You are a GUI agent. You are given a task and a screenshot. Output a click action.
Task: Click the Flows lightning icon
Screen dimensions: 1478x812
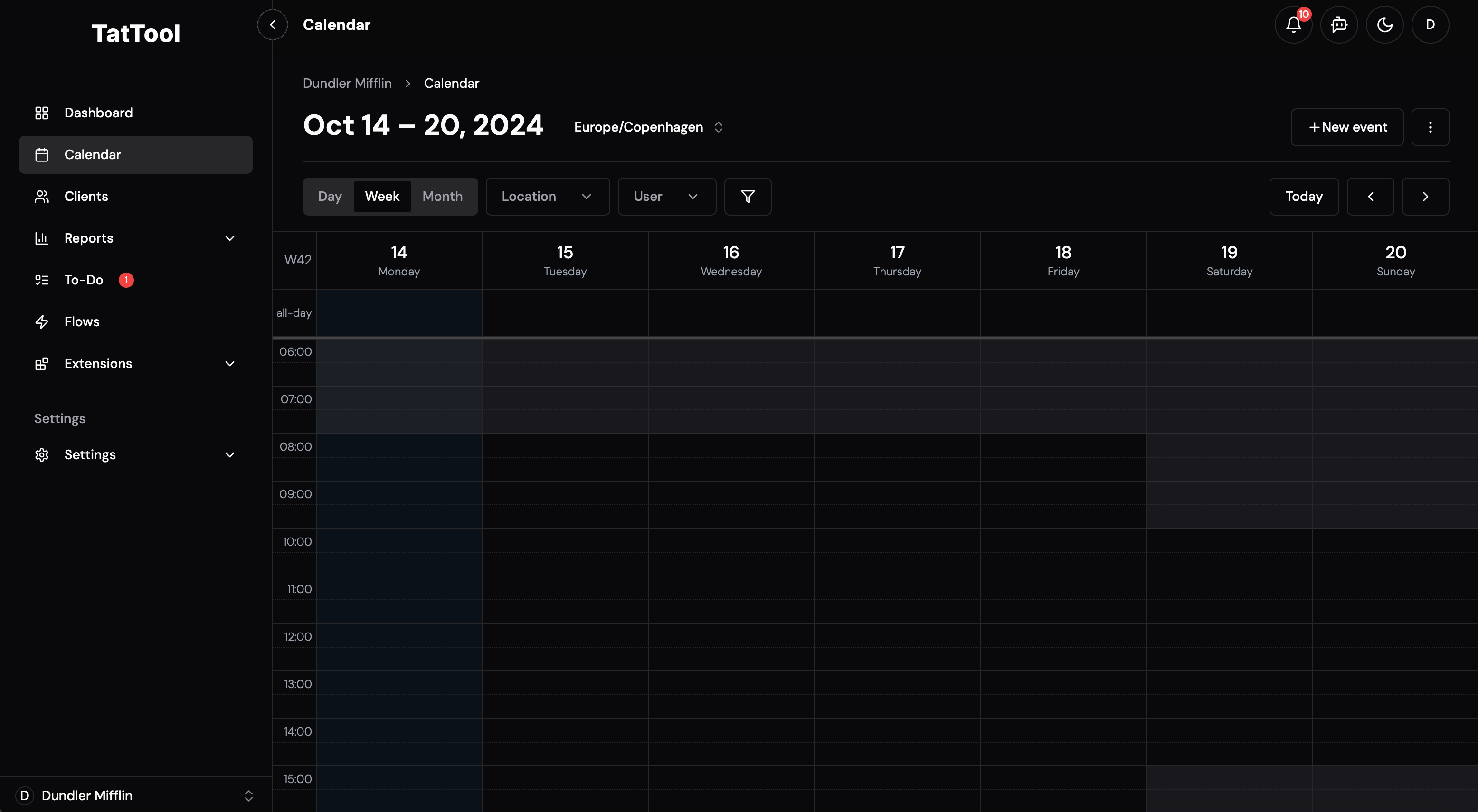pyautogui.click(x=42, y=322)
